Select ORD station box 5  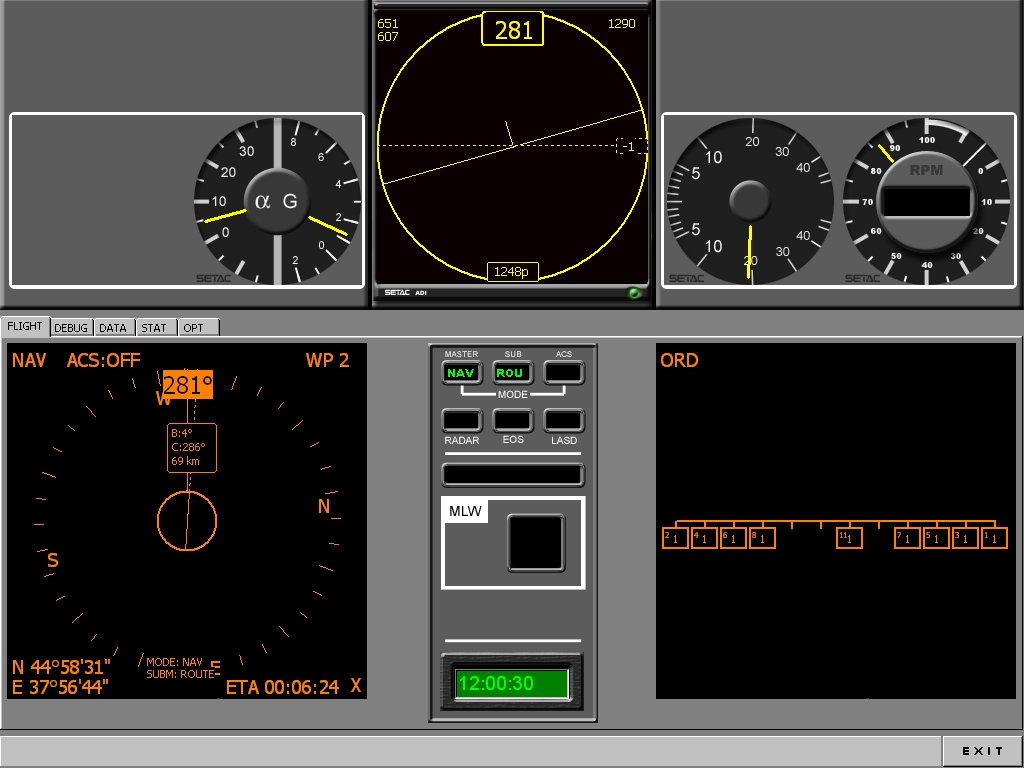[x=936, y=538]
